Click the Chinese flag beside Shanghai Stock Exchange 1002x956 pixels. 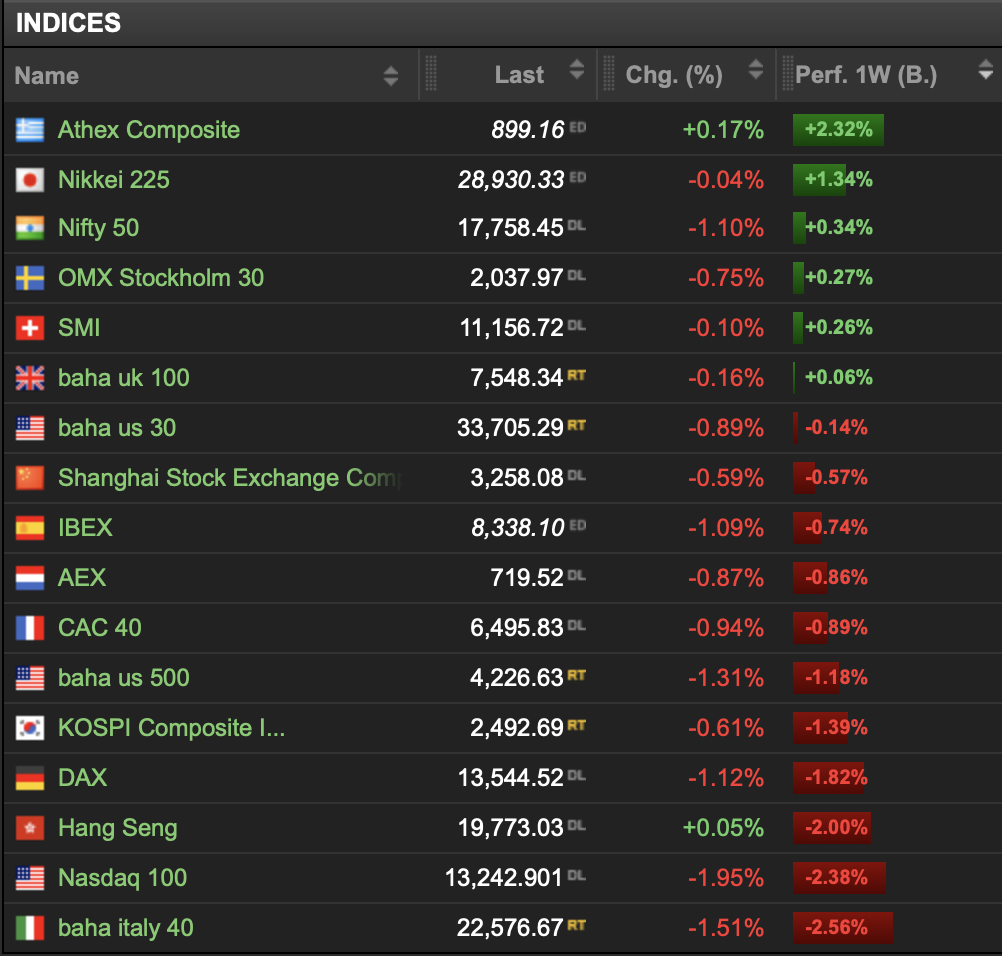pyautogui.click(x=30, y=477)
